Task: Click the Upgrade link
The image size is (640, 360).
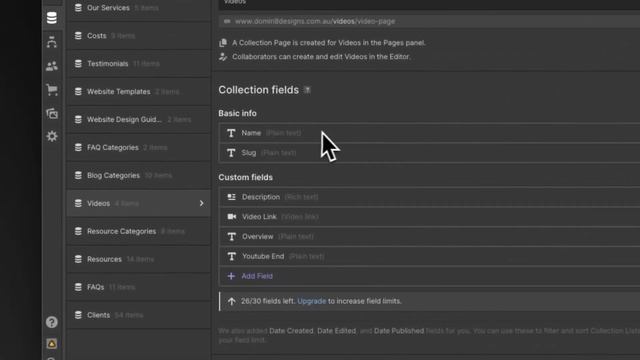Action: tap(312, 301)
